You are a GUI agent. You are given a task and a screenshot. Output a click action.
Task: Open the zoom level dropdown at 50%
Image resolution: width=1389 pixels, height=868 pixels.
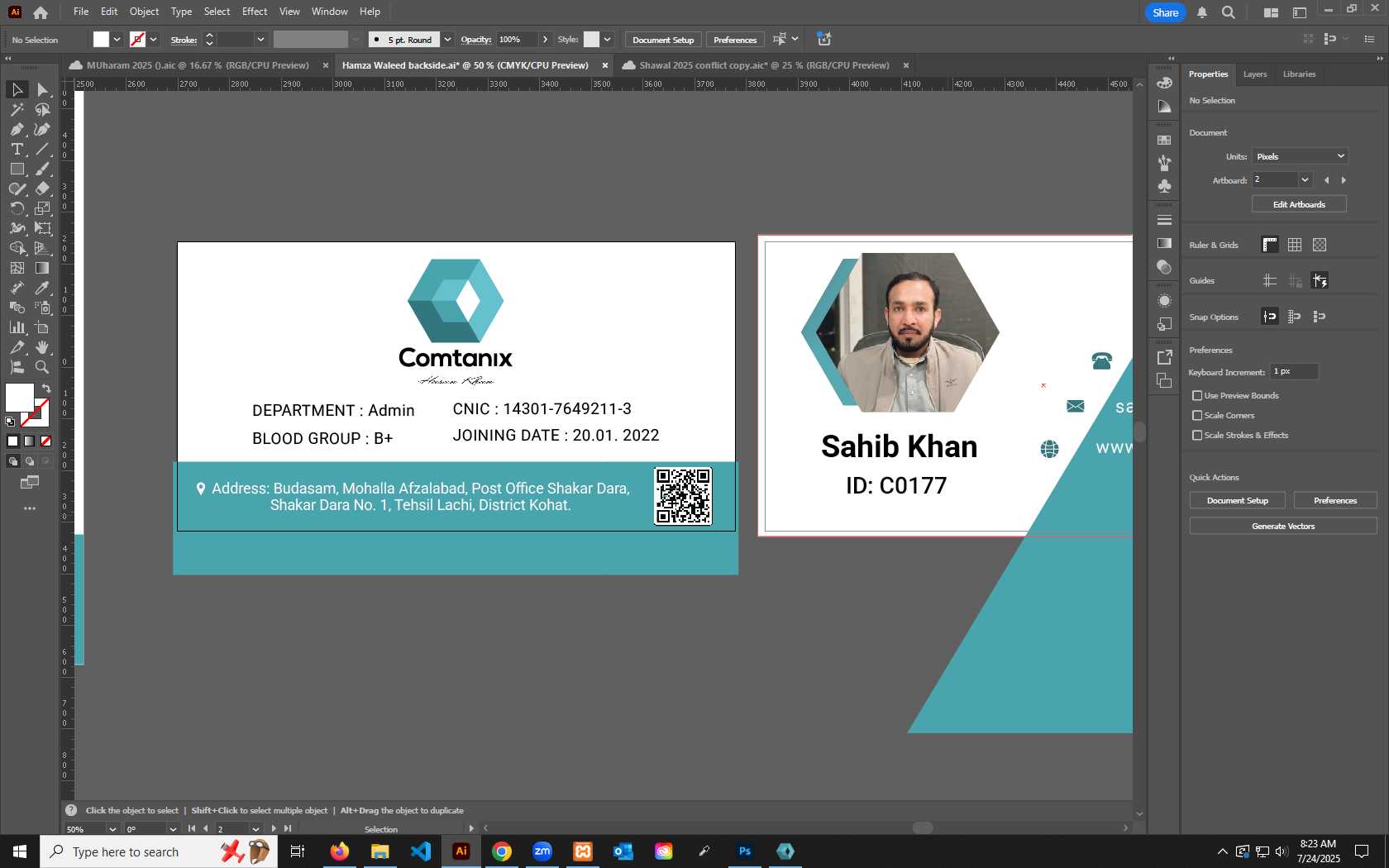[112, 829]
